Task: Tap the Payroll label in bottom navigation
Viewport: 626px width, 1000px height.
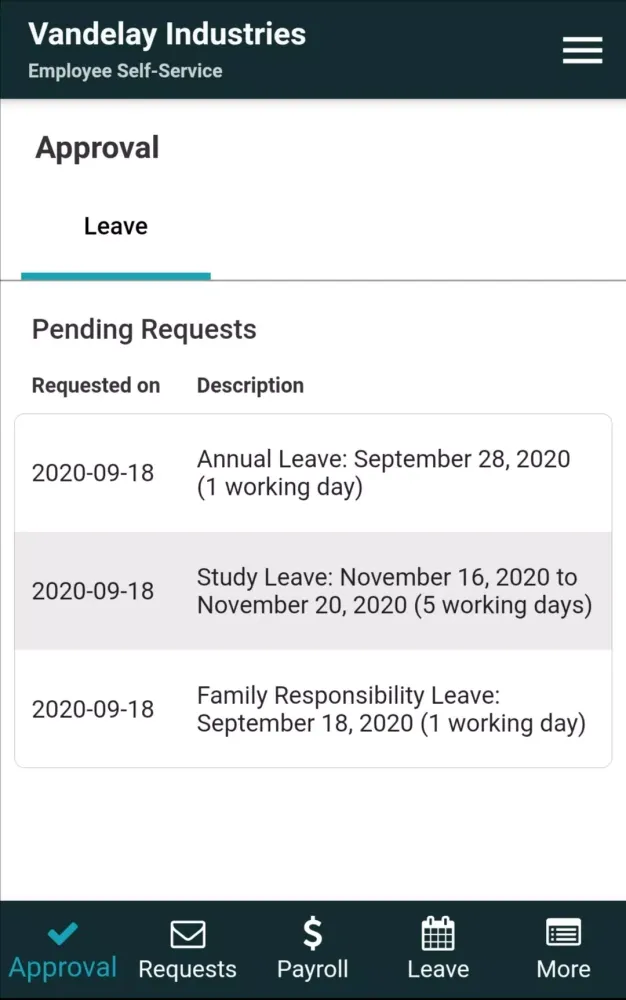Action: (x=313, y=969)
